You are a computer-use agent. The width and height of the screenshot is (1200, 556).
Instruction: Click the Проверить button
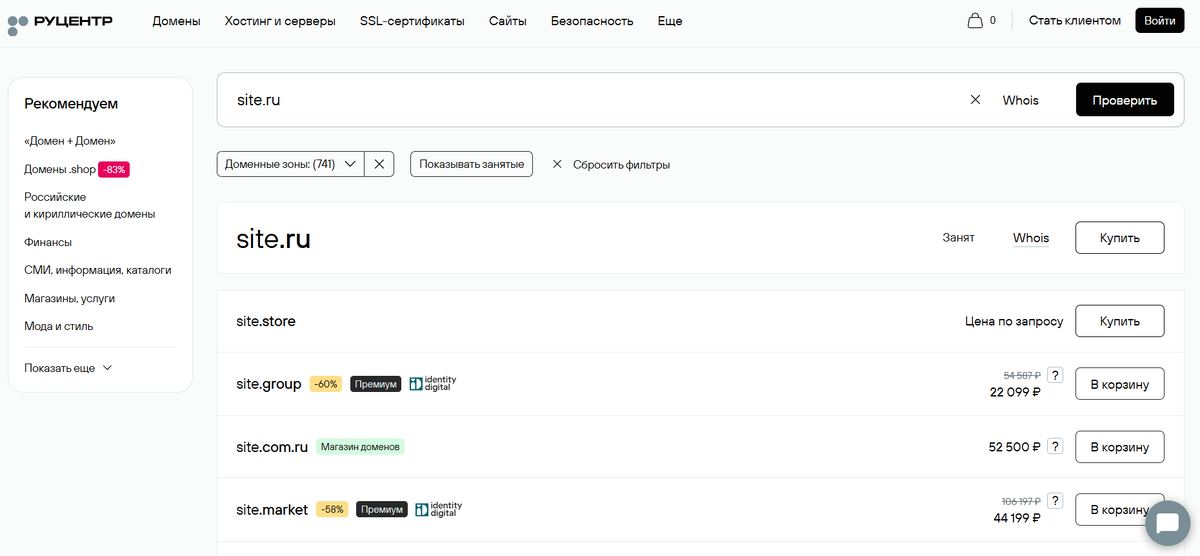(x=1125, y=100)
